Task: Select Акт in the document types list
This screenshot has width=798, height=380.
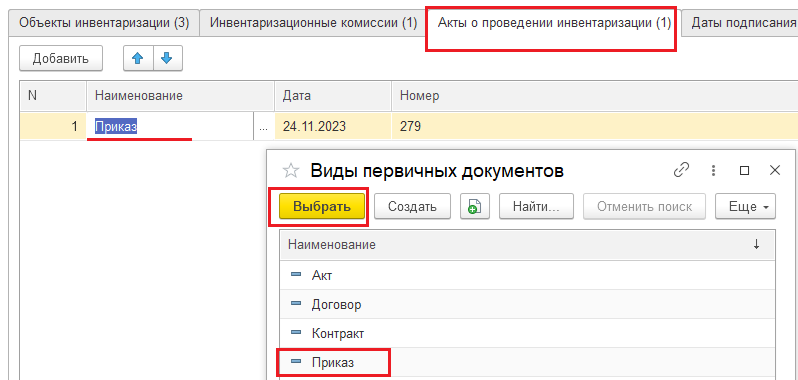Action: [x=527, y=275]
